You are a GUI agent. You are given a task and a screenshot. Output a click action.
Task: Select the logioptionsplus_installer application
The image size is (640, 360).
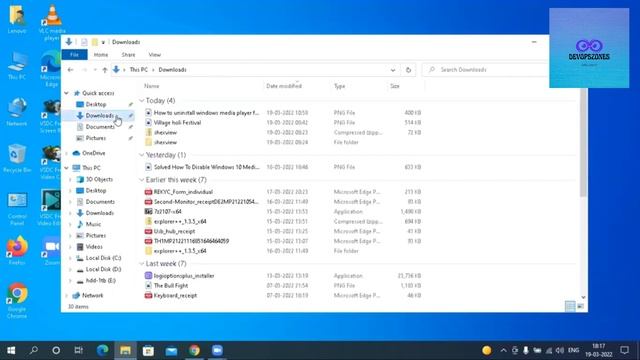[184, 276]
